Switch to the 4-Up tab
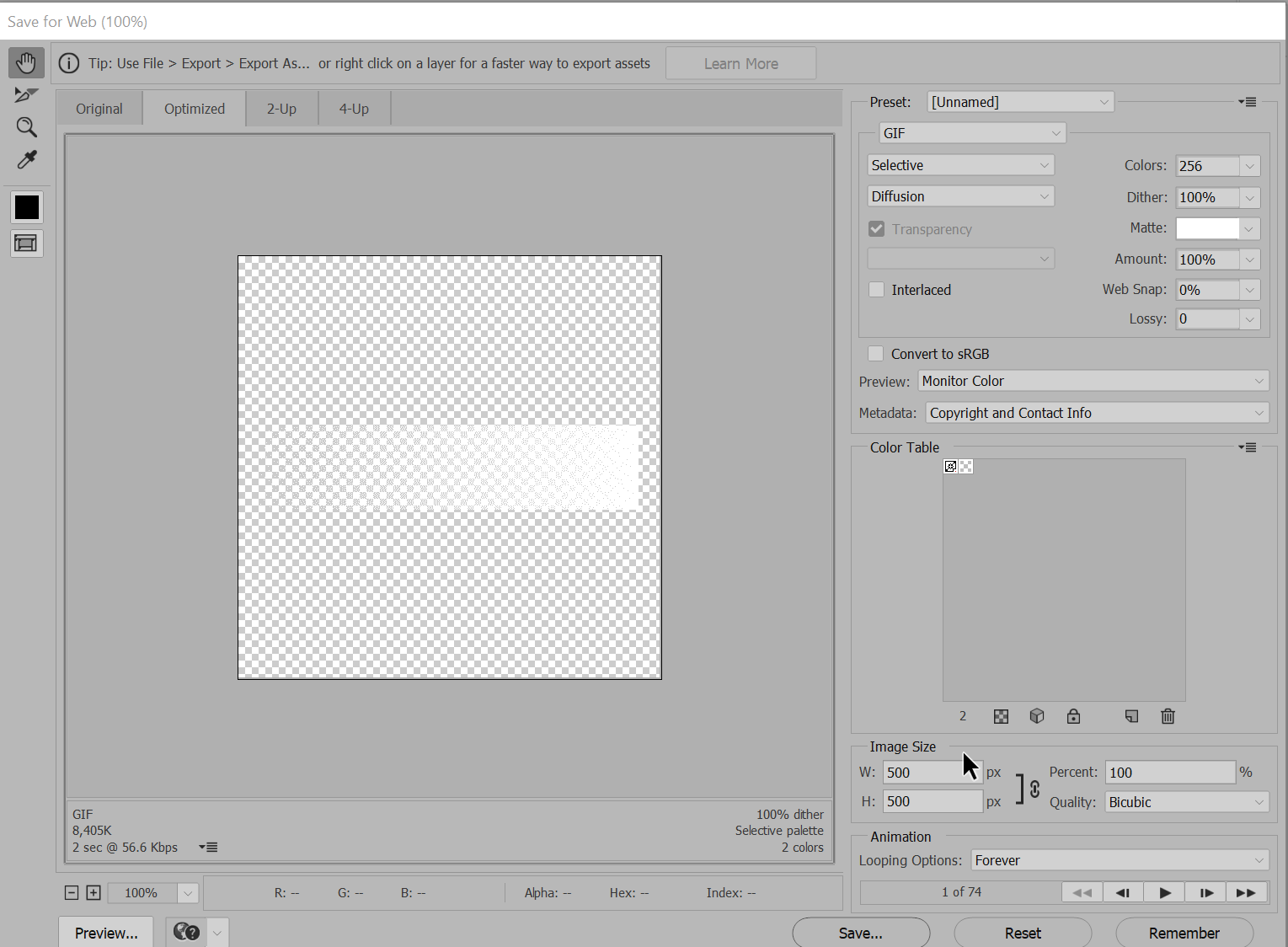1288x947 pixels. pos(354,109)
